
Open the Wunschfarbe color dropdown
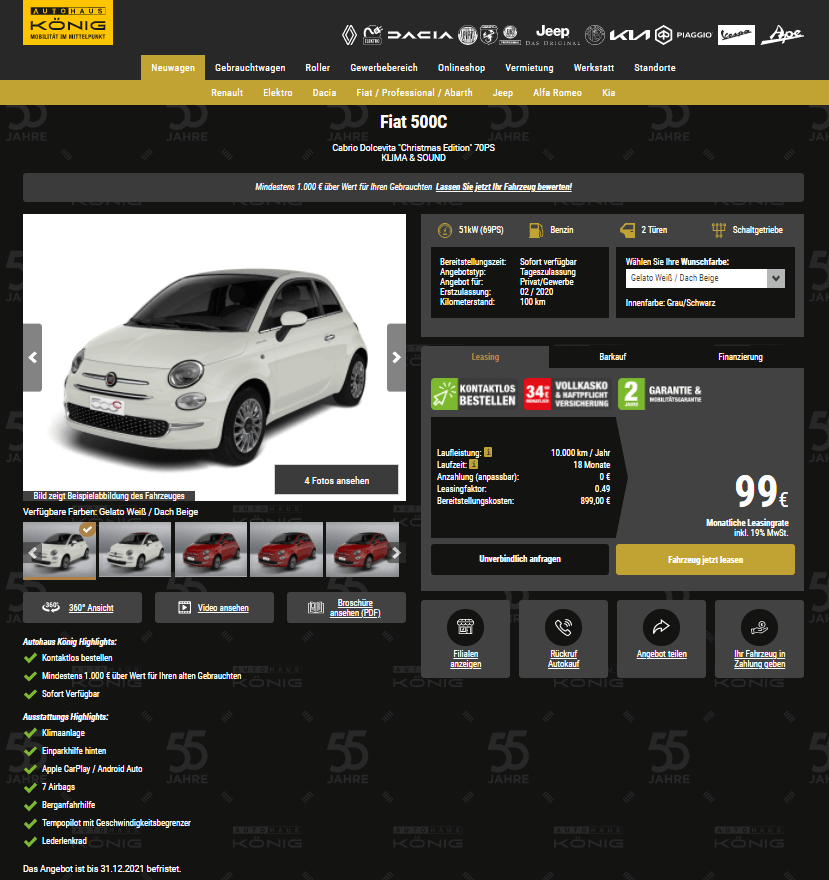(705, 278)
